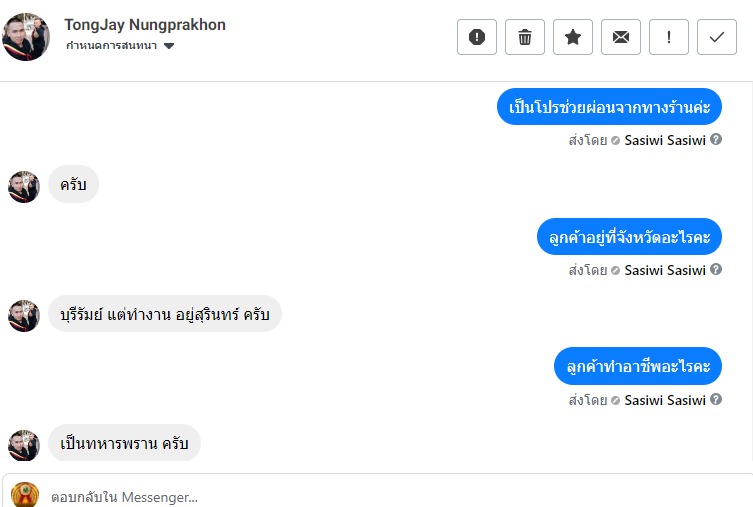This screenshot has height=507, width=753.
Task: Mark conversation unread with envelope icon
Action: (621, 37)
